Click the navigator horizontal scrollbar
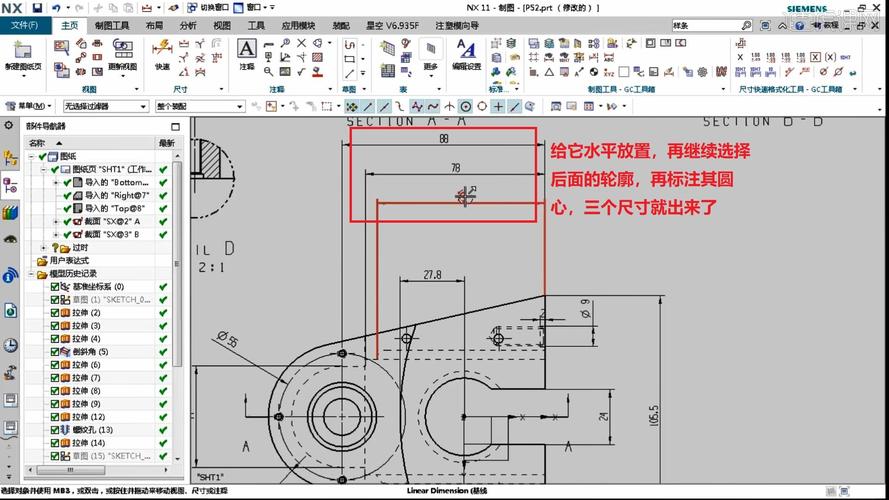 tap(70, 470)
